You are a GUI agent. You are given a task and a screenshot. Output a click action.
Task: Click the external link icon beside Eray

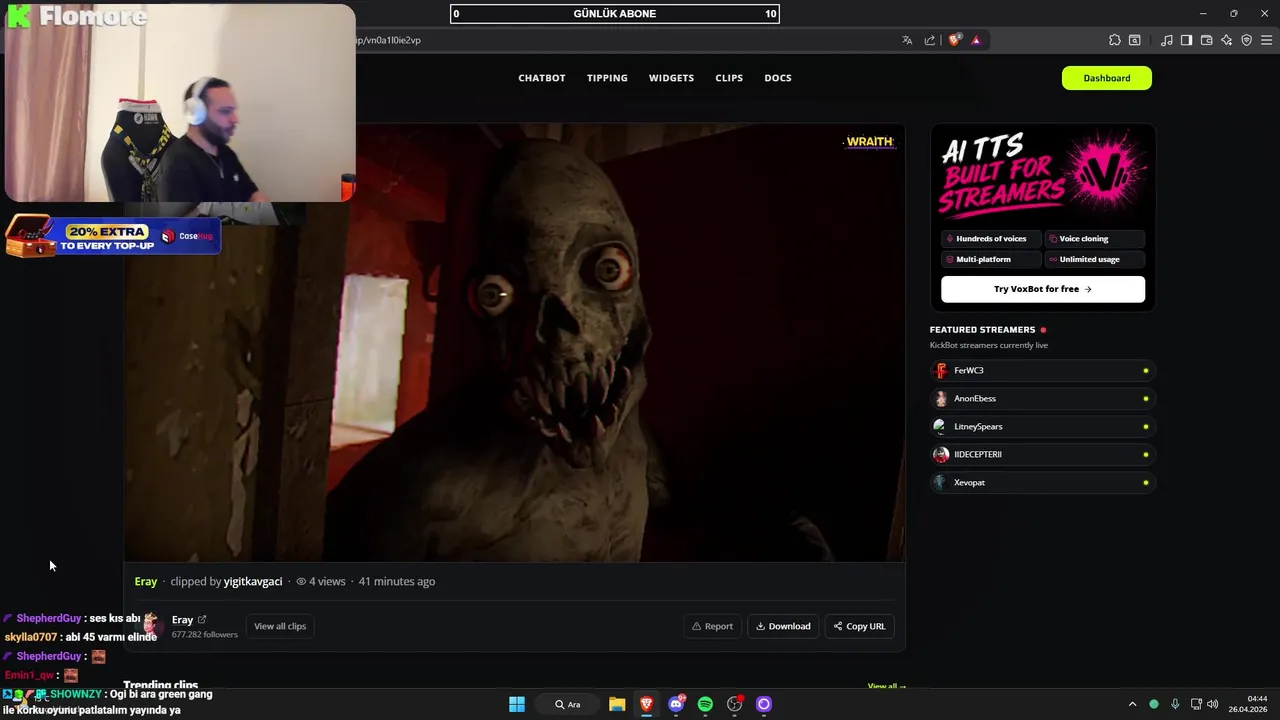(202, 620)
